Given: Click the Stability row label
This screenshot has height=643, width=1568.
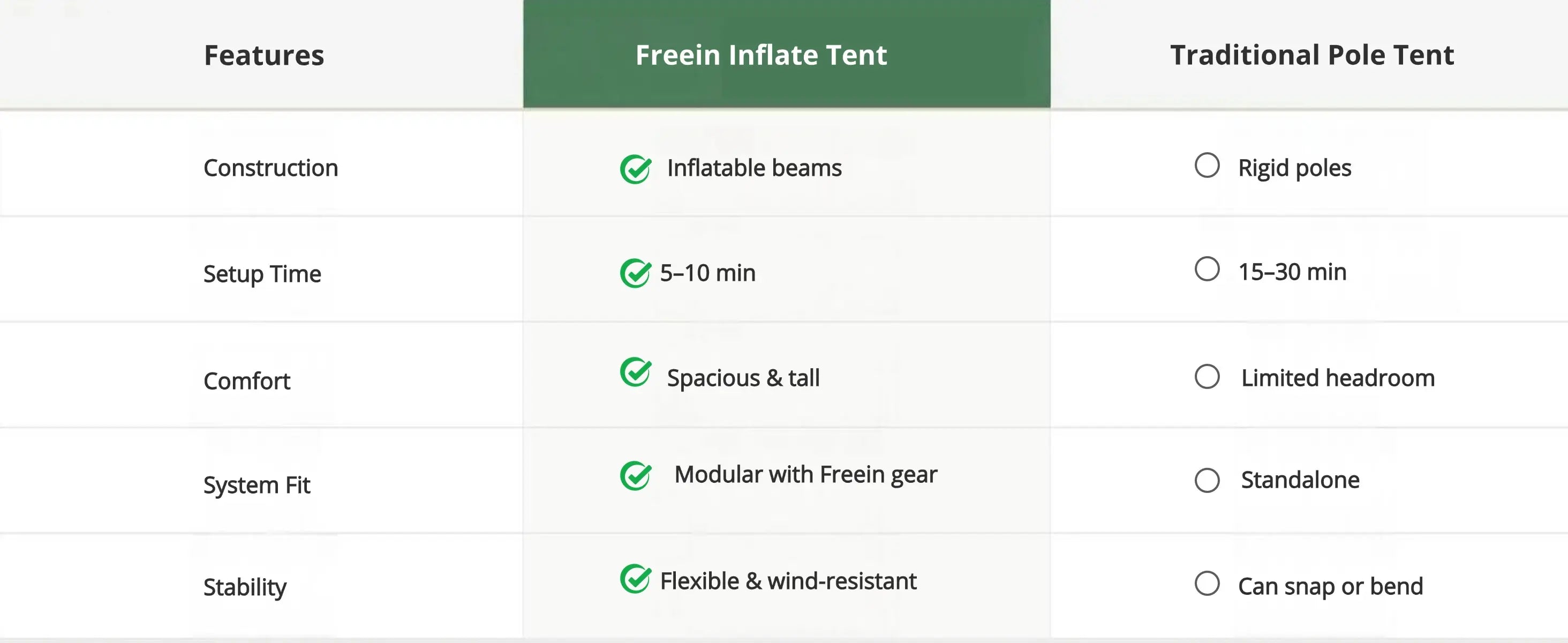Looking at the screenshot, I should 245,588.
